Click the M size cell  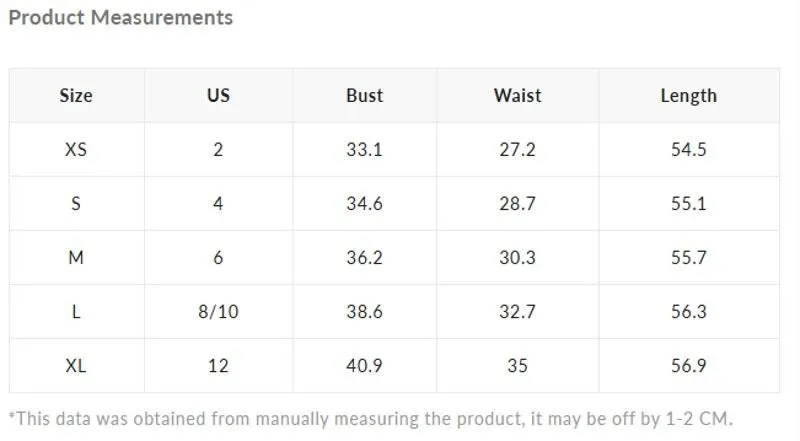point(76,257)
